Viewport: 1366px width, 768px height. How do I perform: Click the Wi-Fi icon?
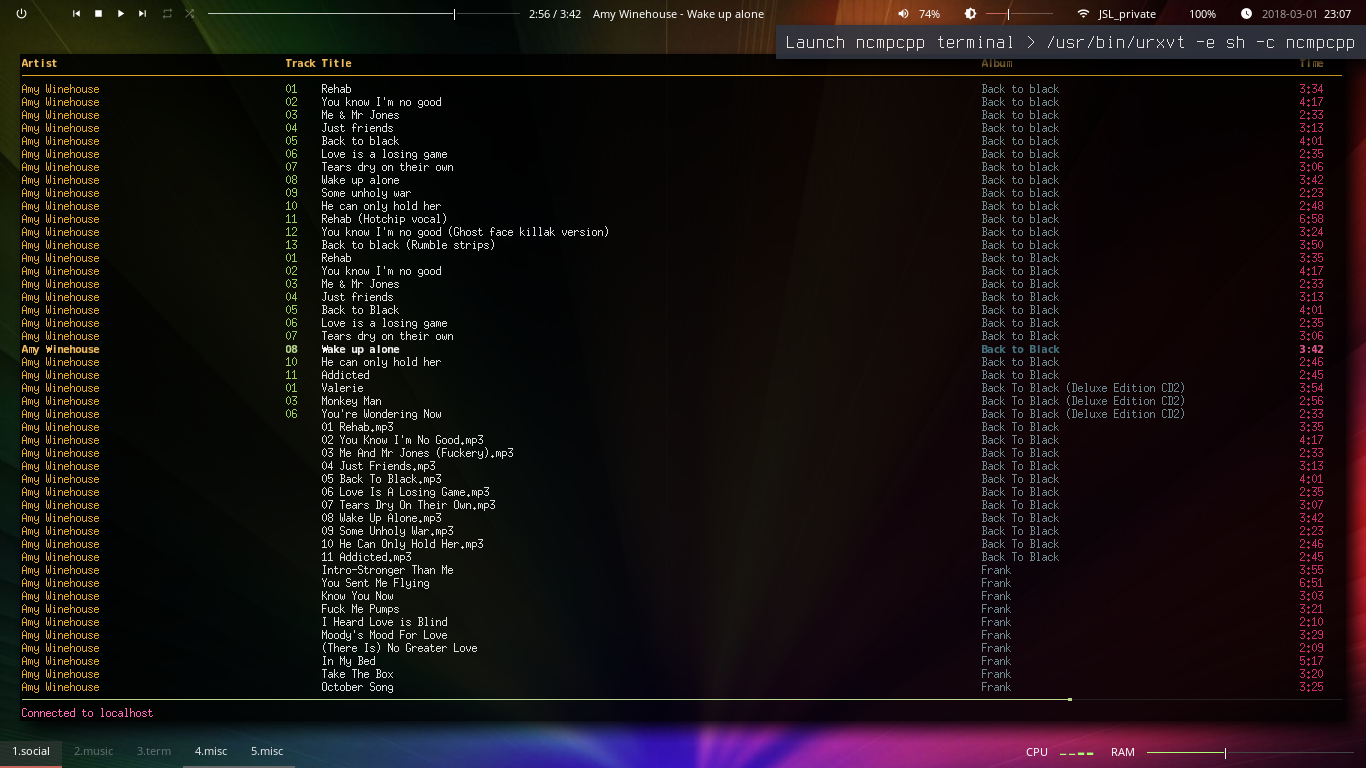click(1083, 14)
